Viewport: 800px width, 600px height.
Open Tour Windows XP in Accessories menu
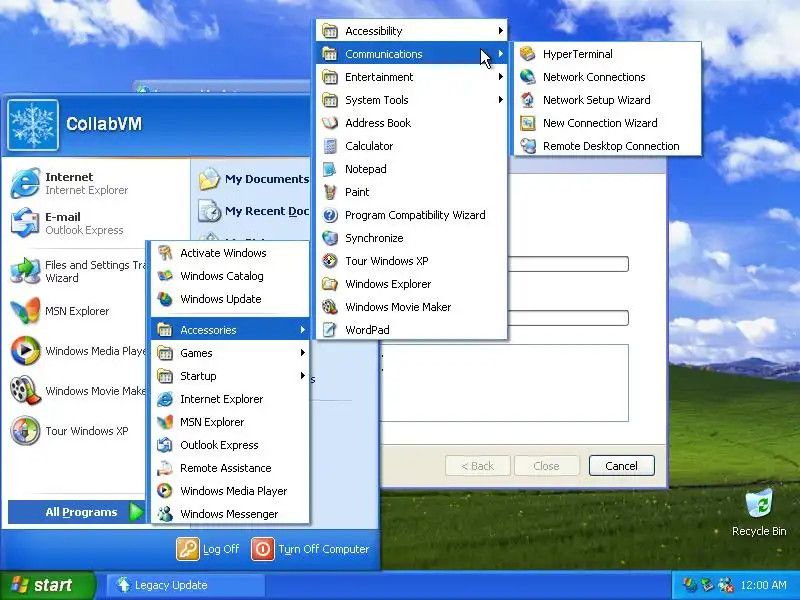[x=411, y=261]
